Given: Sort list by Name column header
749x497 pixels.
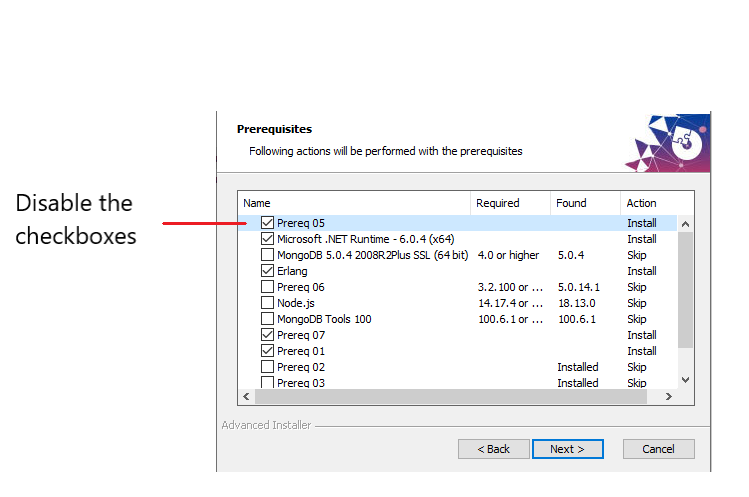Looking at the screenshot, I should pos(354,203).
